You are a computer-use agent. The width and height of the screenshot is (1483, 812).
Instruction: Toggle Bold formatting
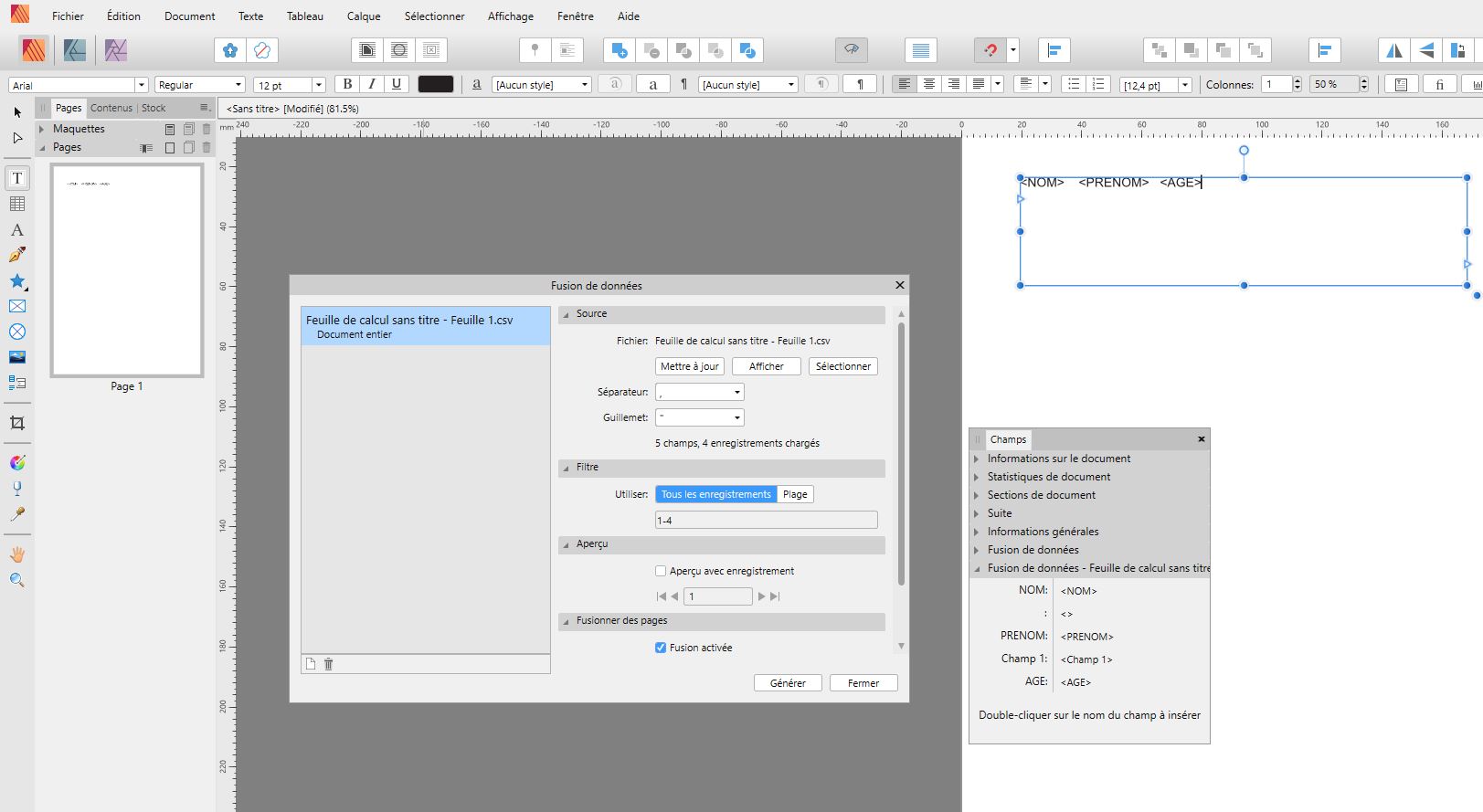[347, 84]
